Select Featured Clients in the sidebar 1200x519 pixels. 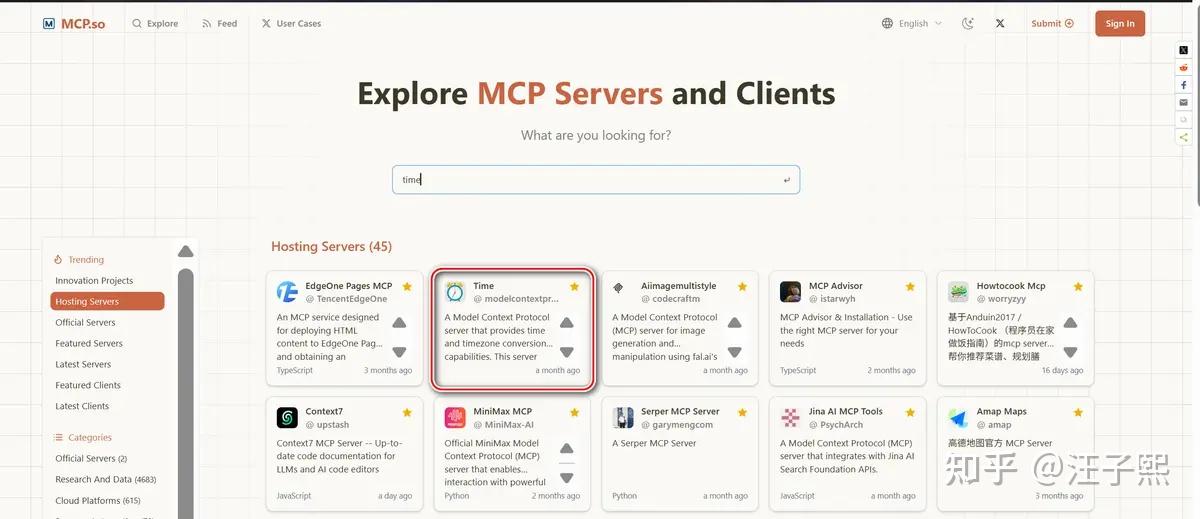pyautogui.click(x=88, y=386)
